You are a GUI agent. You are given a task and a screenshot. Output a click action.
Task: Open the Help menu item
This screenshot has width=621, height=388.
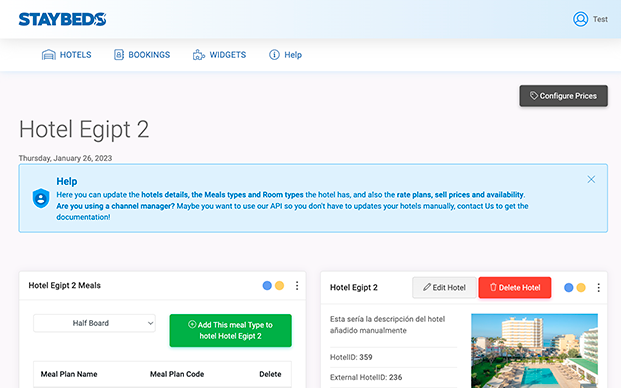285,55
